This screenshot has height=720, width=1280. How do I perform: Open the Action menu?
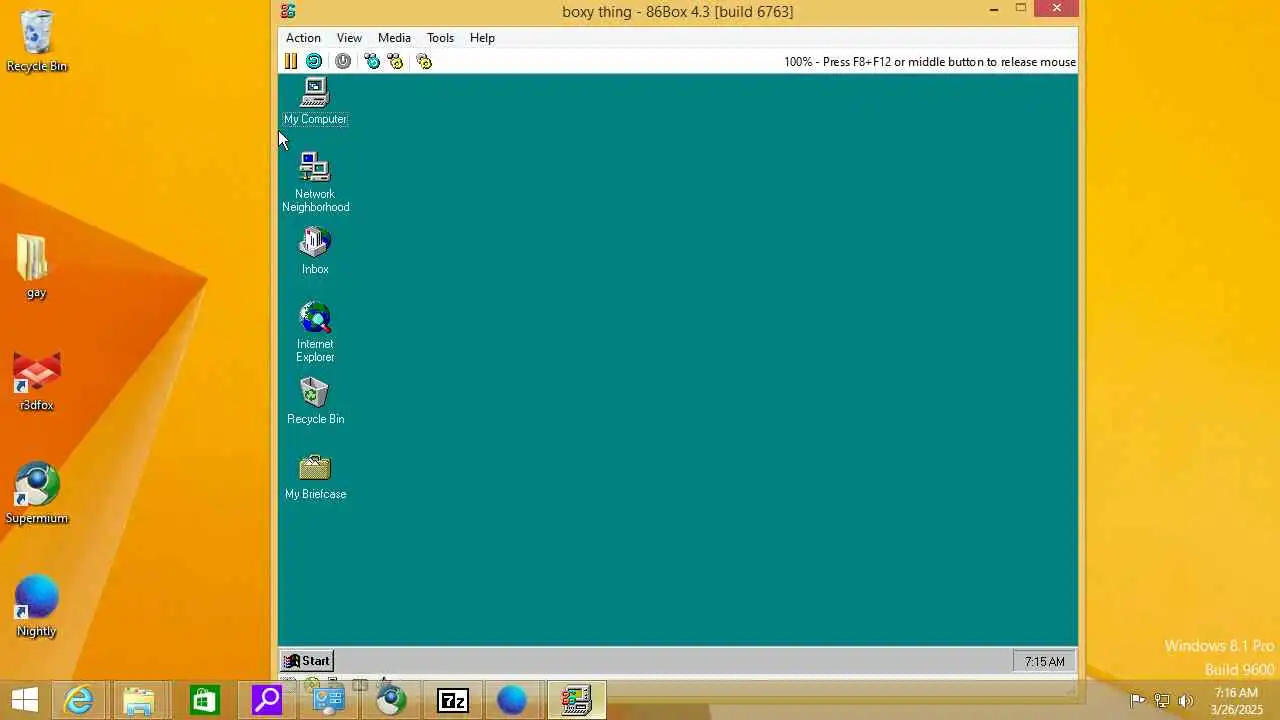303,38
